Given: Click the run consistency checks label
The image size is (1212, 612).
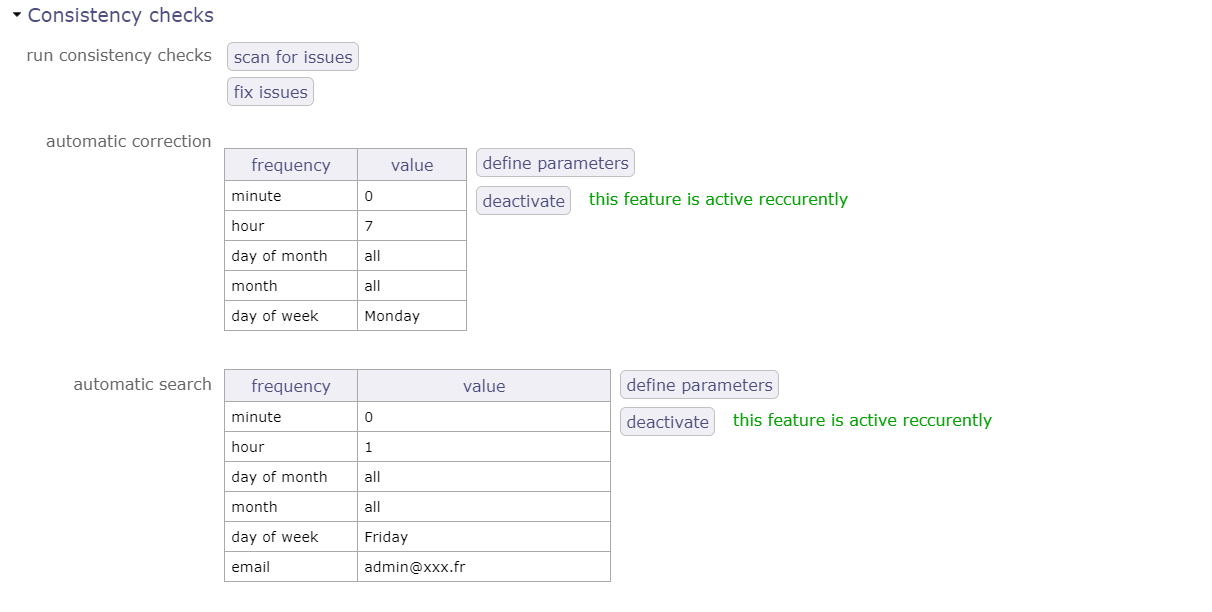Looking at the screenshot, I should pyautogui.click(x=119, y=55).
